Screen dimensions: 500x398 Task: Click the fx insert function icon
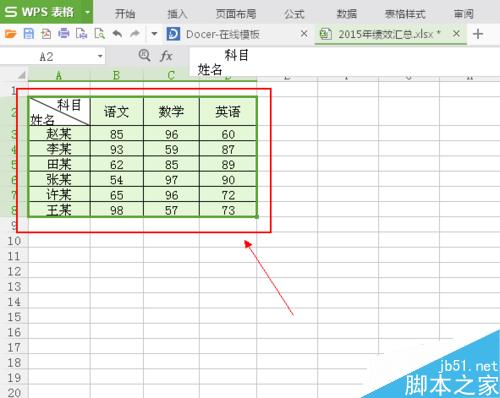click(x=166, y=56)
